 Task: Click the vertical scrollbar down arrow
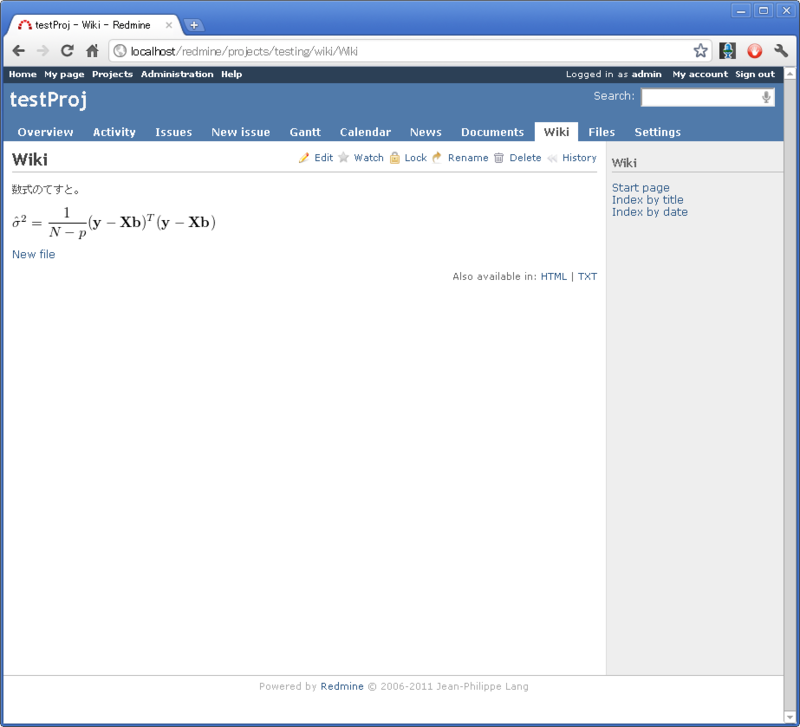pyautogui.click(x=789, y=716)
